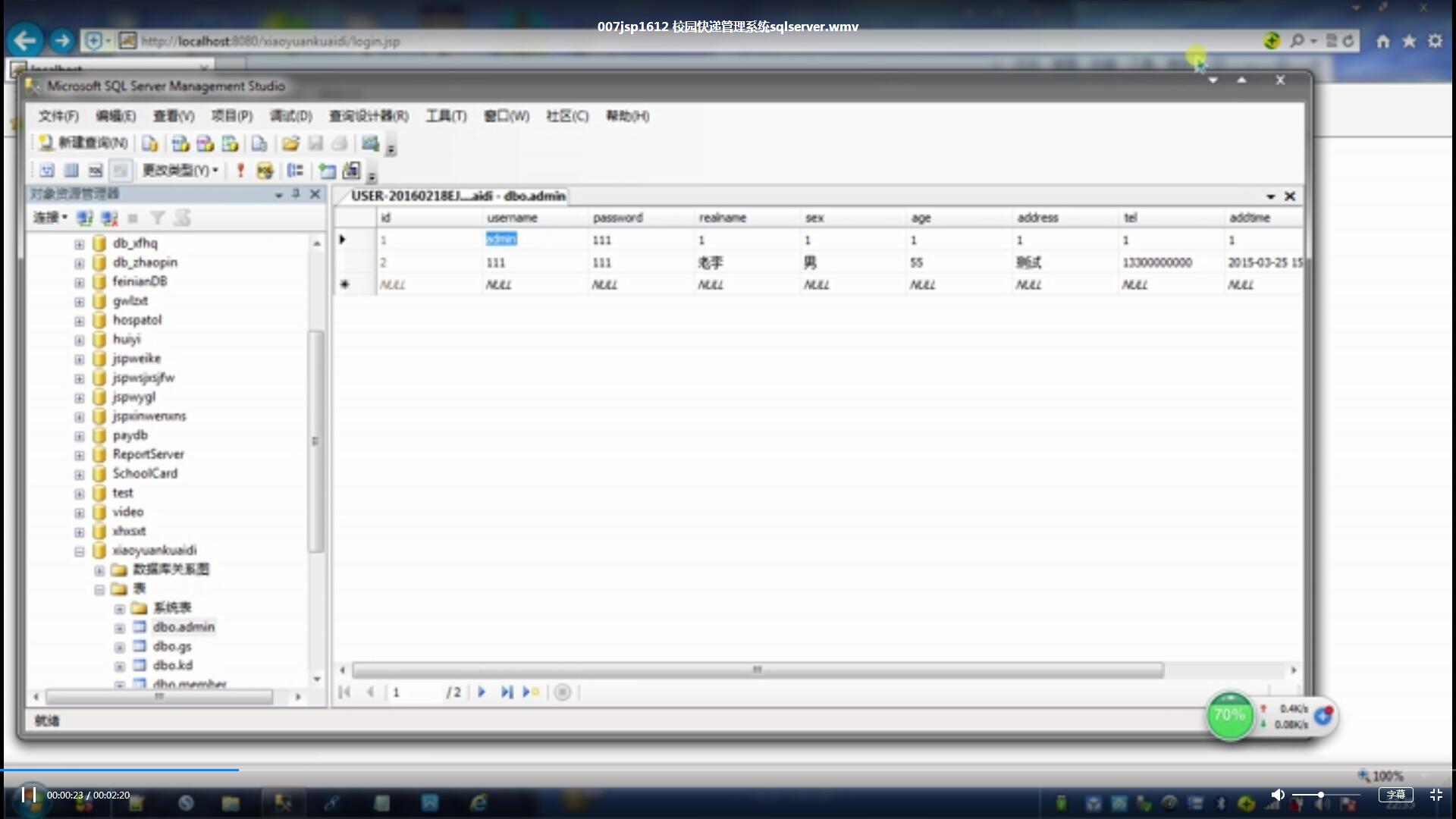Go back in the browser window

25,40
